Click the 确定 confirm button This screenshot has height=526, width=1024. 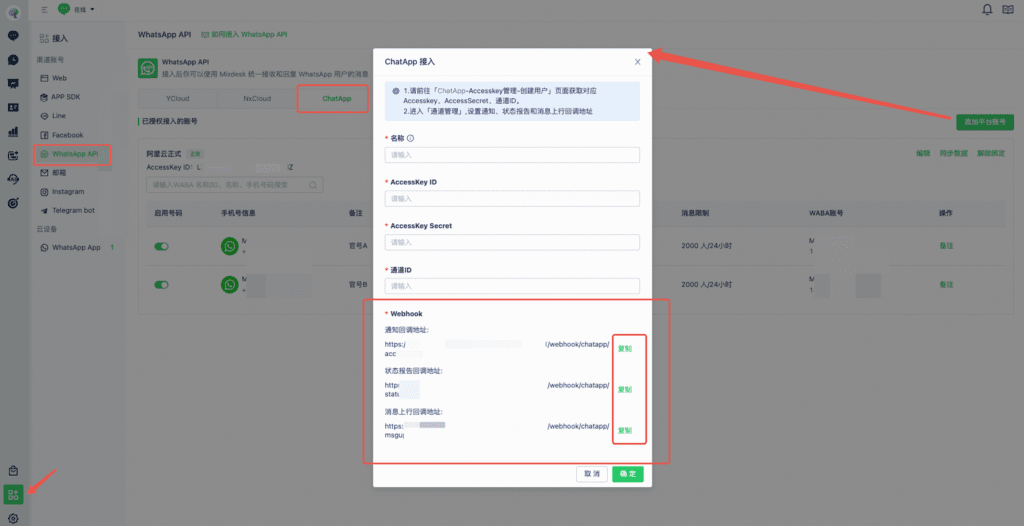click(x=627, y=474)
